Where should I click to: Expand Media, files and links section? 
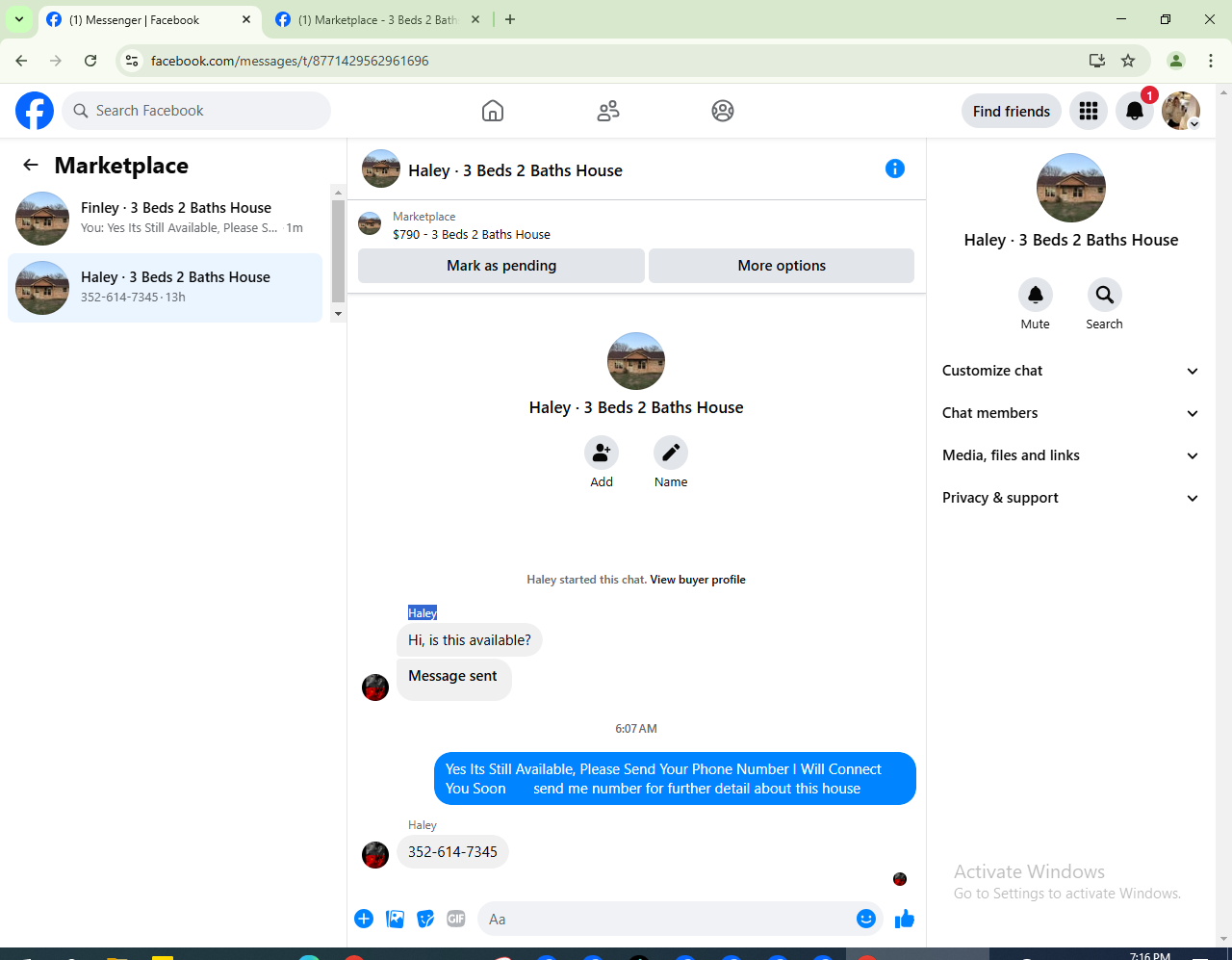point(1070,455)
